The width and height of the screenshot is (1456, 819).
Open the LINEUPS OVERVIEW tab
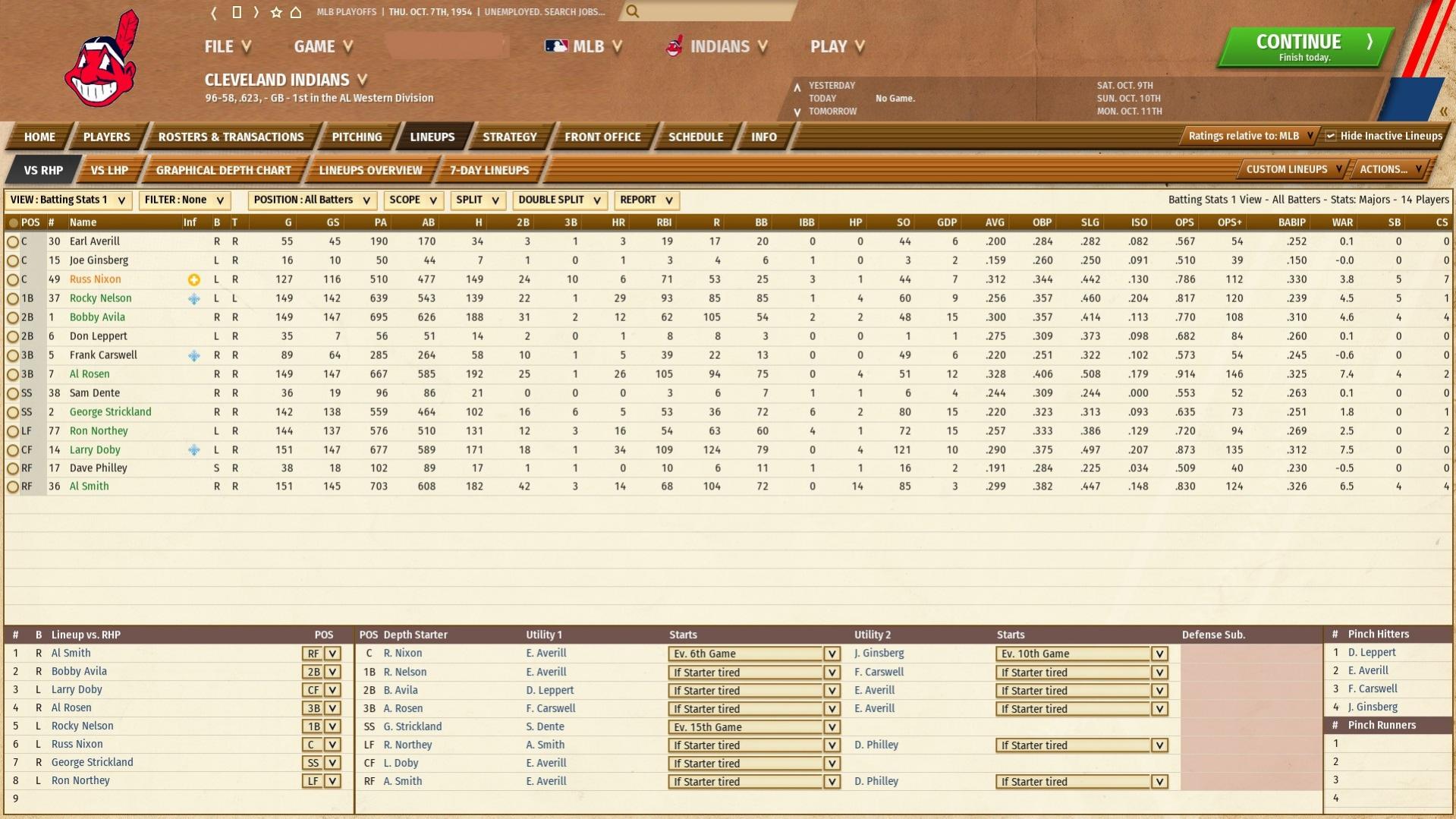[x=370, y=170]
